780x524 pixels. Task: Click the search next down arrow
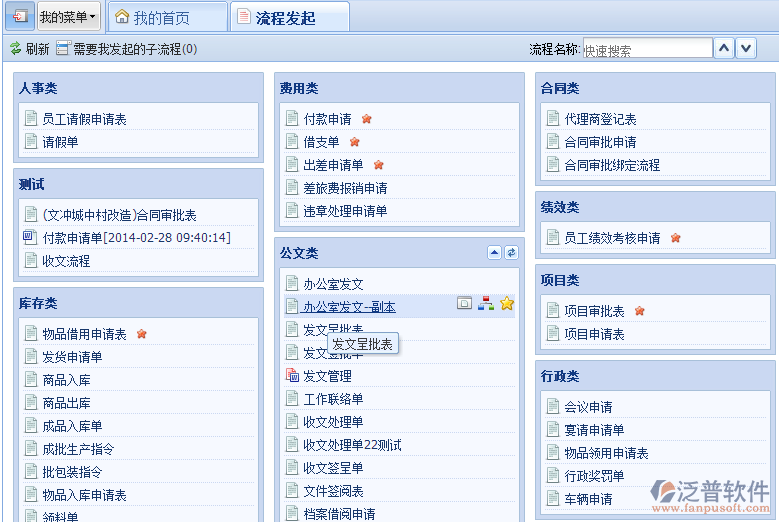coord(747,49)
